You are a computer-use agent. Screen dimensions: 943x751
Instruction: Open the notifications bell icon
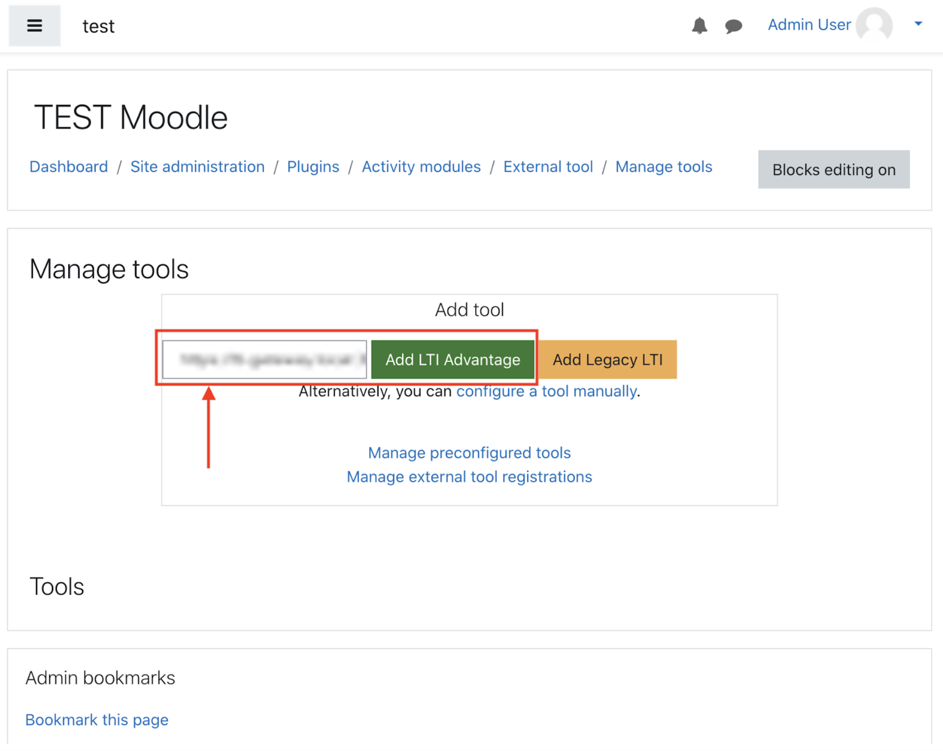(699, 26)
